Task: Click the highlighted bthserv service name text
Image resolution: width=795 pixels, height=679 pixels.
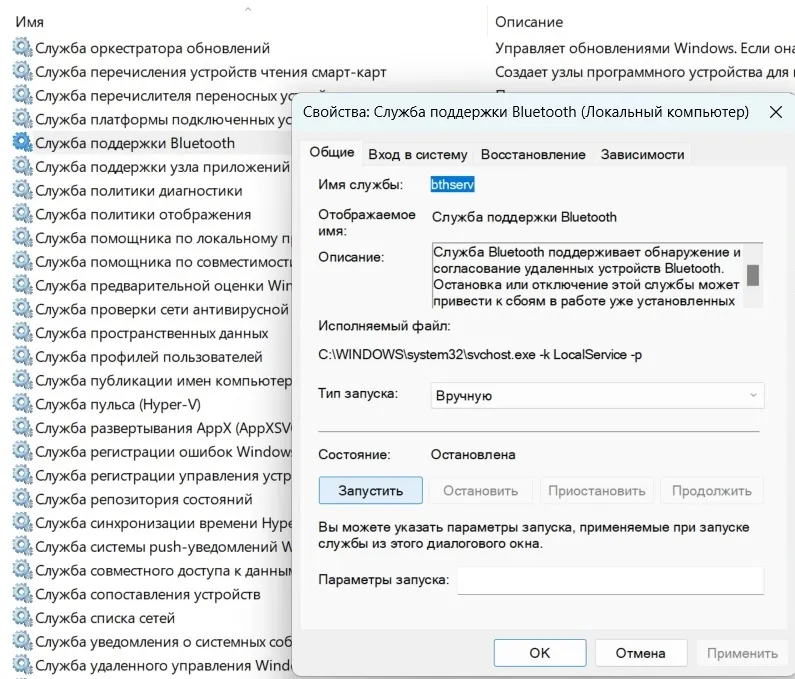Action: point(452,184)
